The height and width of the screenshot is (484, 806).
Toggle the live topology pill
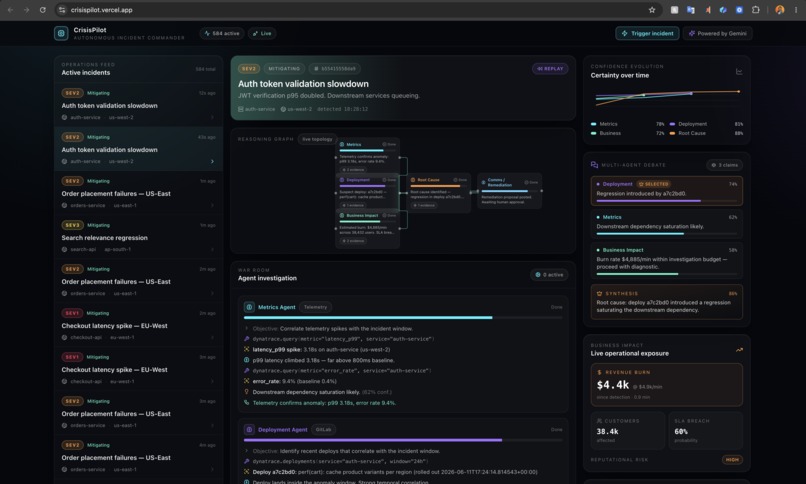(x=317, y=139)
